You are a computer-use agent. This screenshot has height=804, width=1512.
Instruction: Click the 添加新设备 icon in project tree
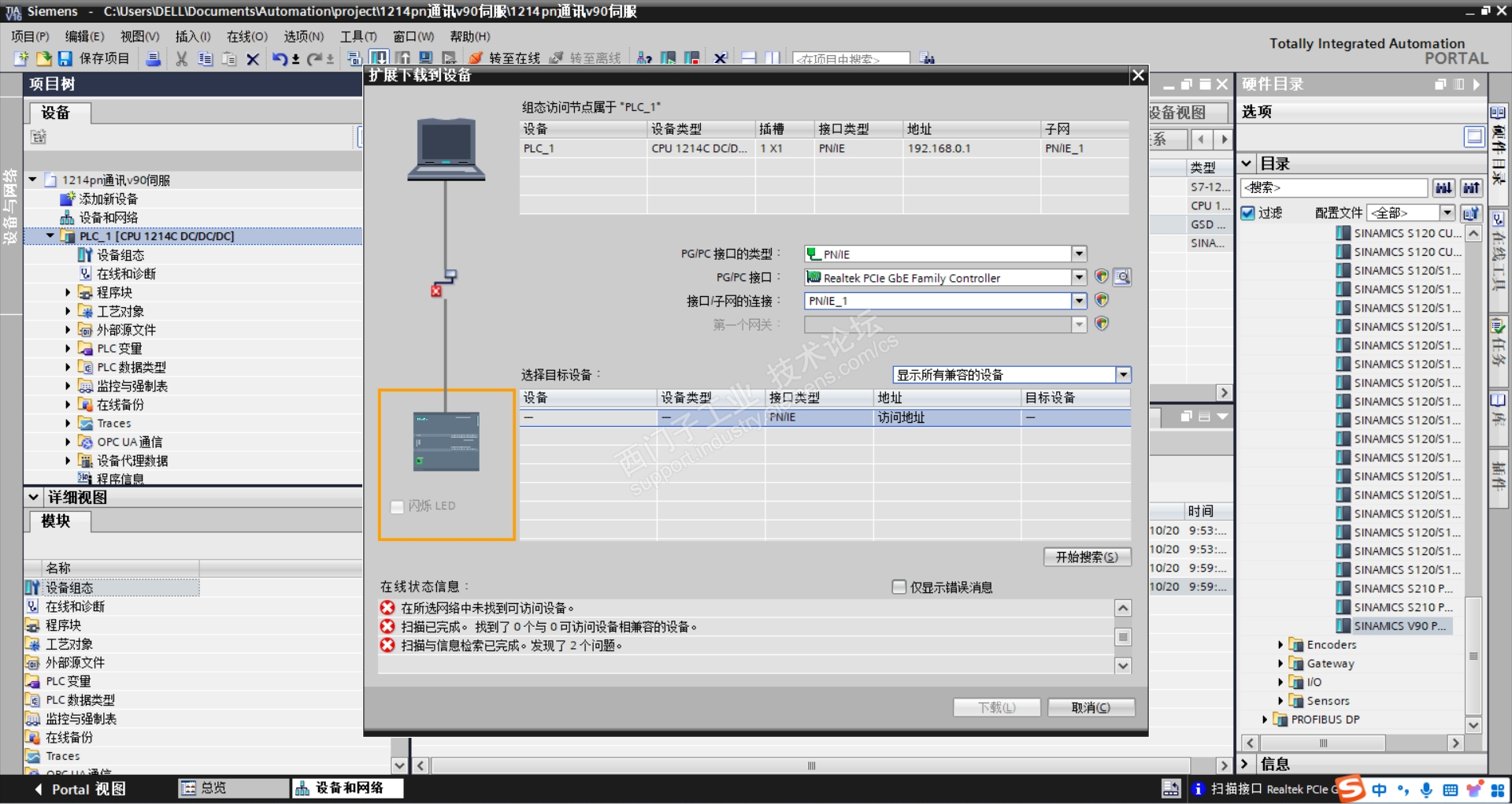pyautogui.click(x=68, y=198)
